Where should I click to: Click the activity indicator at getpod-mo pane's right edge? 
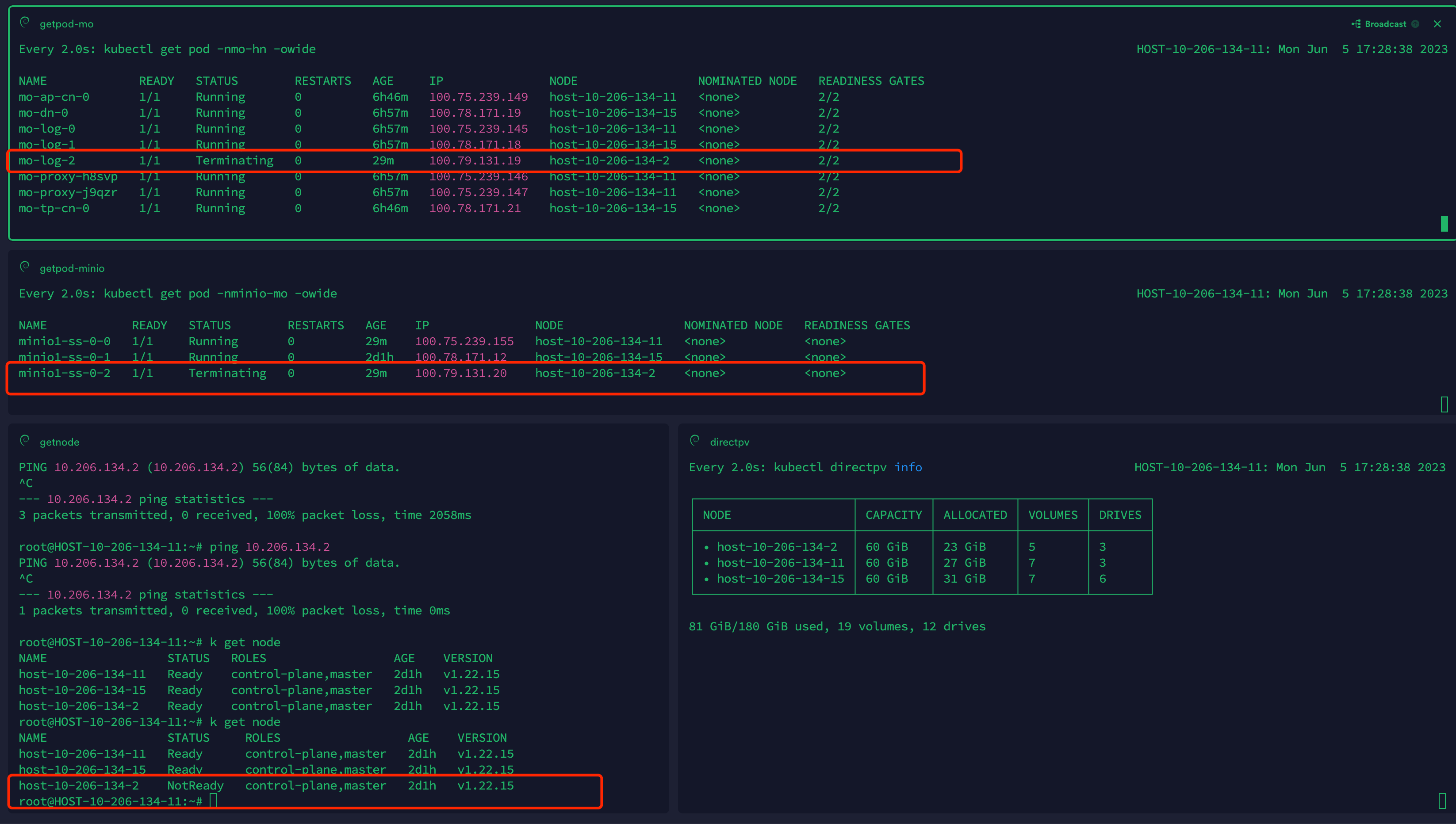tap(1444, 224)
